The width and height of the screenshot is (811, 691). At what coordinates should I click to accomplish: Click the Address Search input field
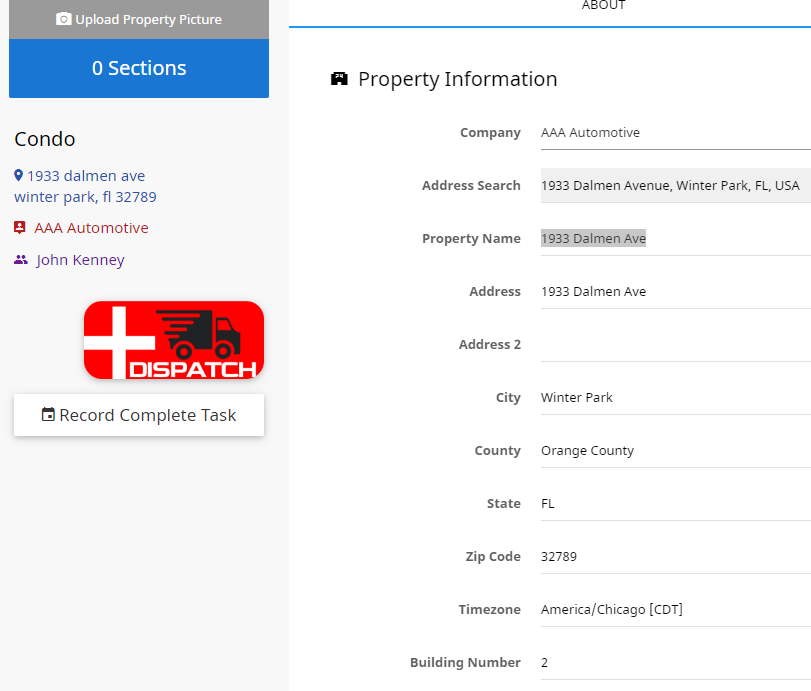675,185
